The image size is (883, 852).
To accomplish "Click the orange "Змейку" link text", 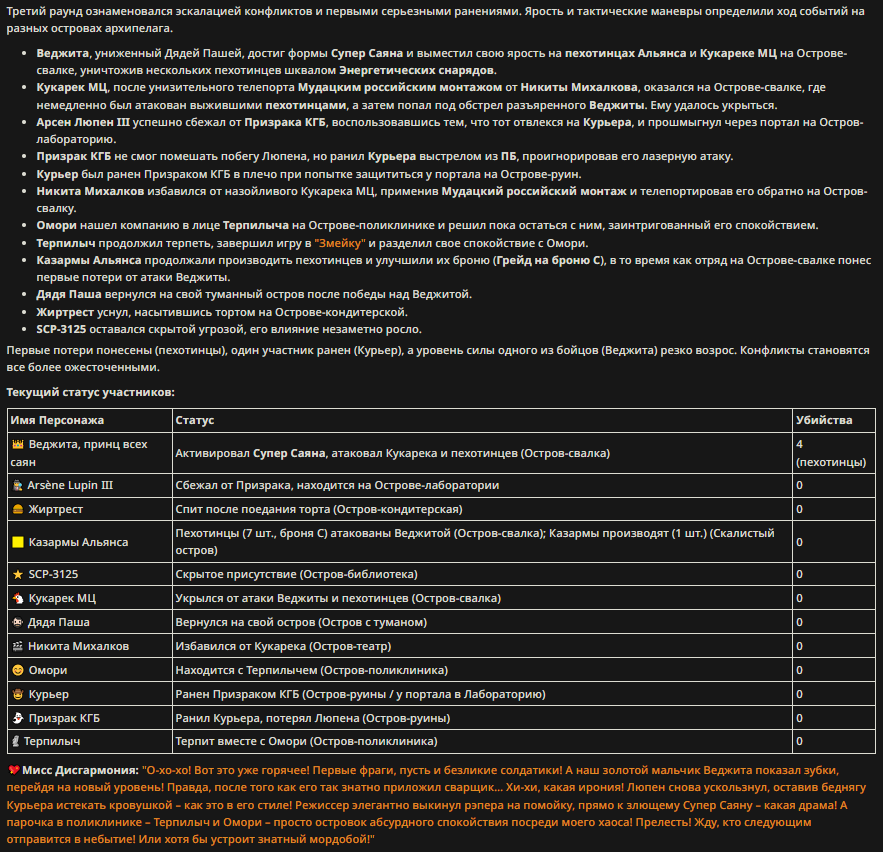I will [x=340, y=243].
